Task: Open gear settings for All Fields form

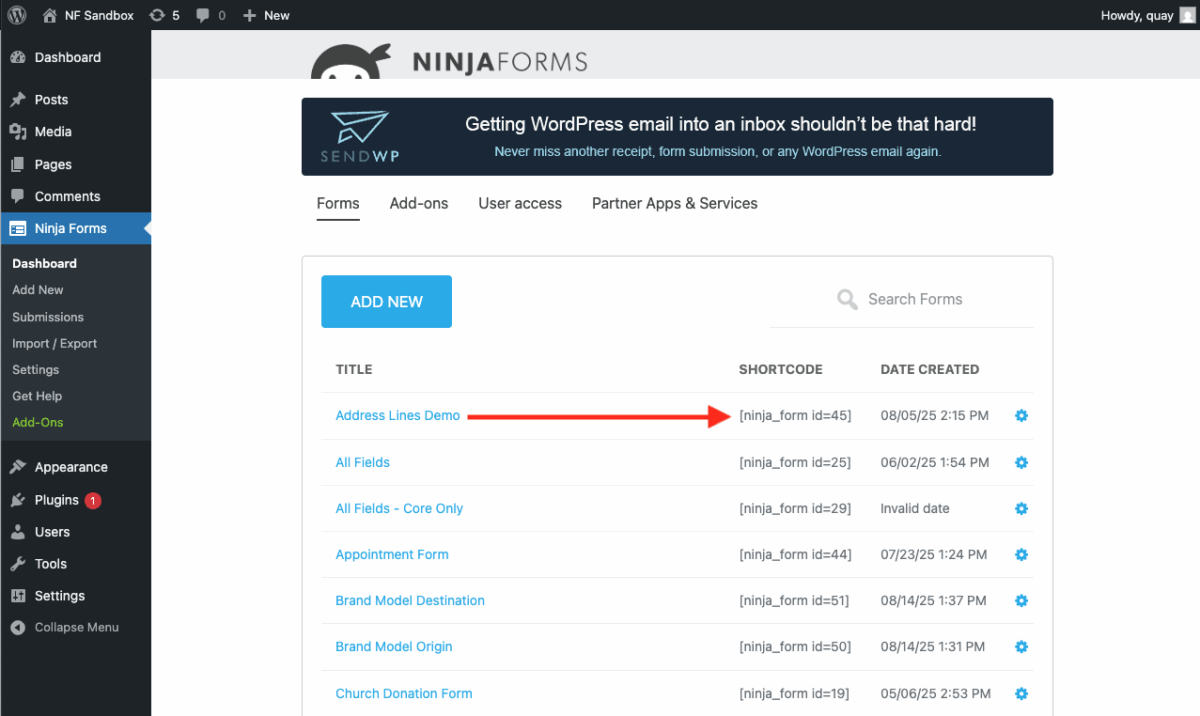Action: 1021,462
